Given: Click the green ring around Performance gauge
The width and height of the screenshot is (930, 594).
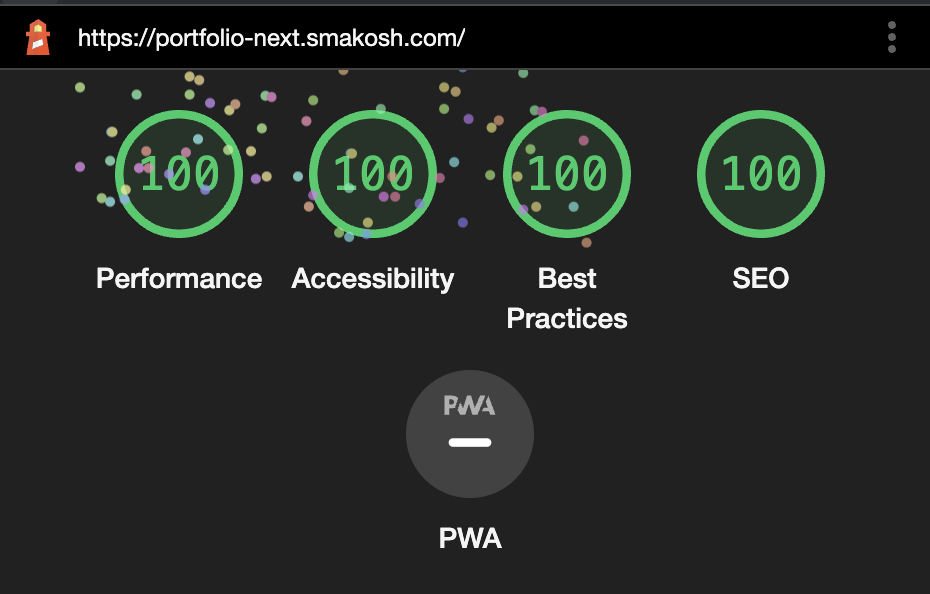Looking at the screenshot, I should click(179, 115).
